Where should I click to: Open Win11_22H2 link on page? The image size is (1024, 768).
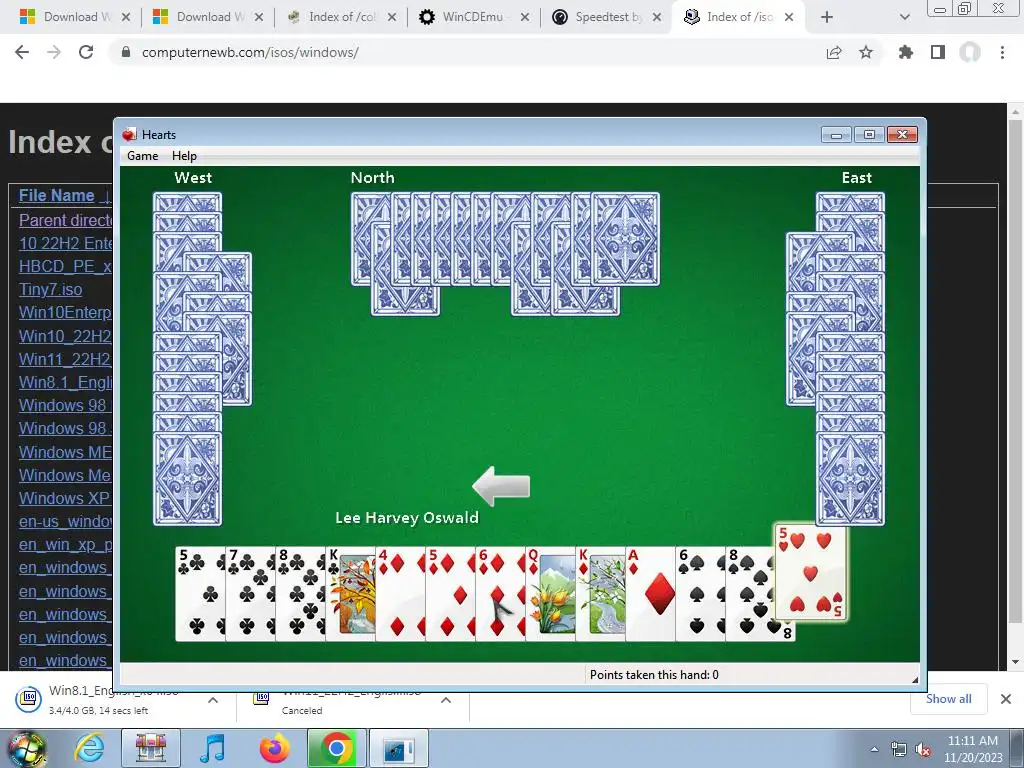(66, 359)
